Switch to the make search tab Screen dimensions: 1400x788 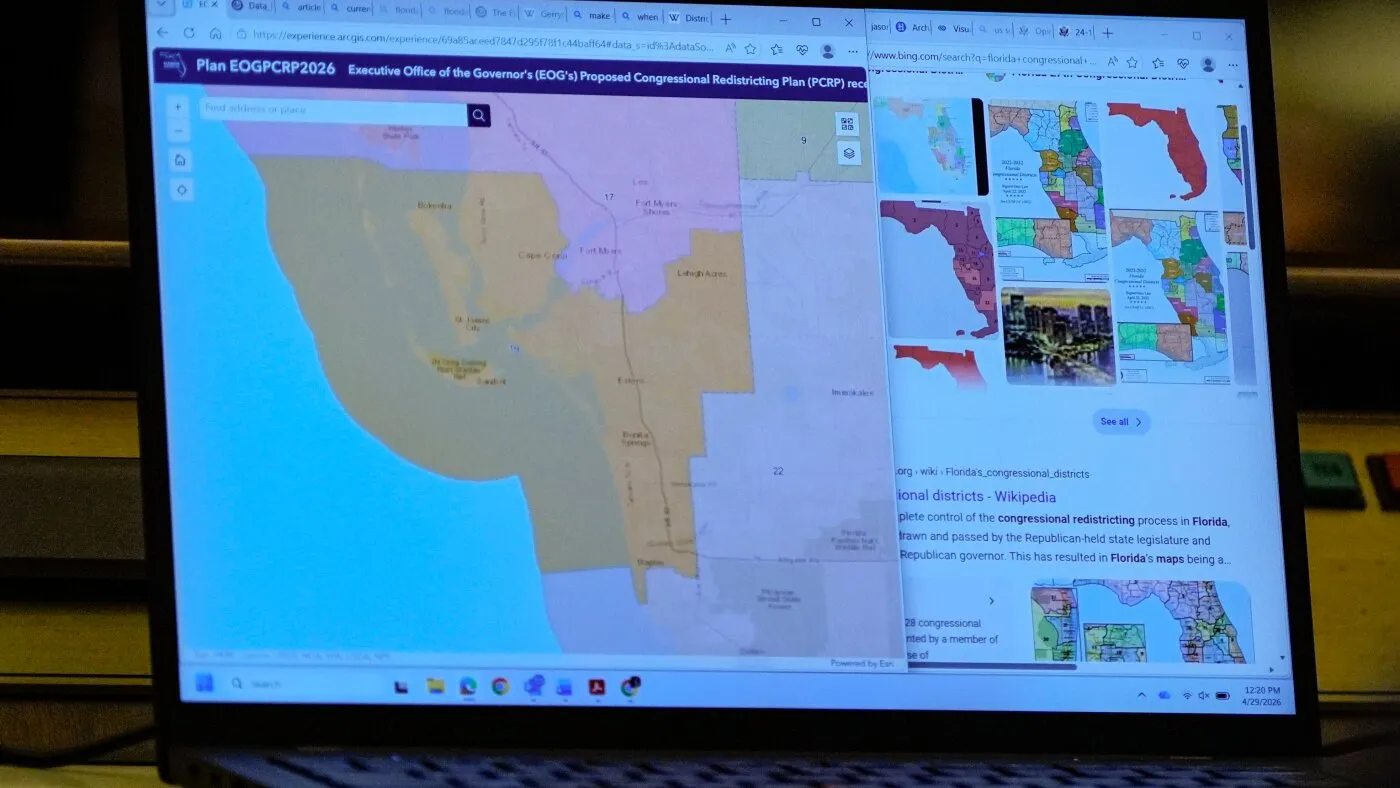(x=590, y=15)
